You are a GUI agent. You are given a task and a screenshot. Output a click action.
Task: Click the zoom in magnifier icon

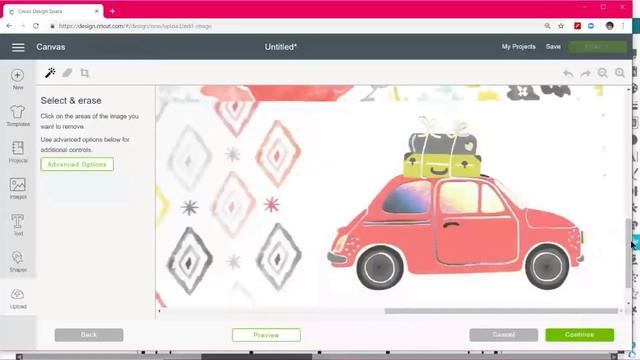pyautogui.click(x=620, y=73)
